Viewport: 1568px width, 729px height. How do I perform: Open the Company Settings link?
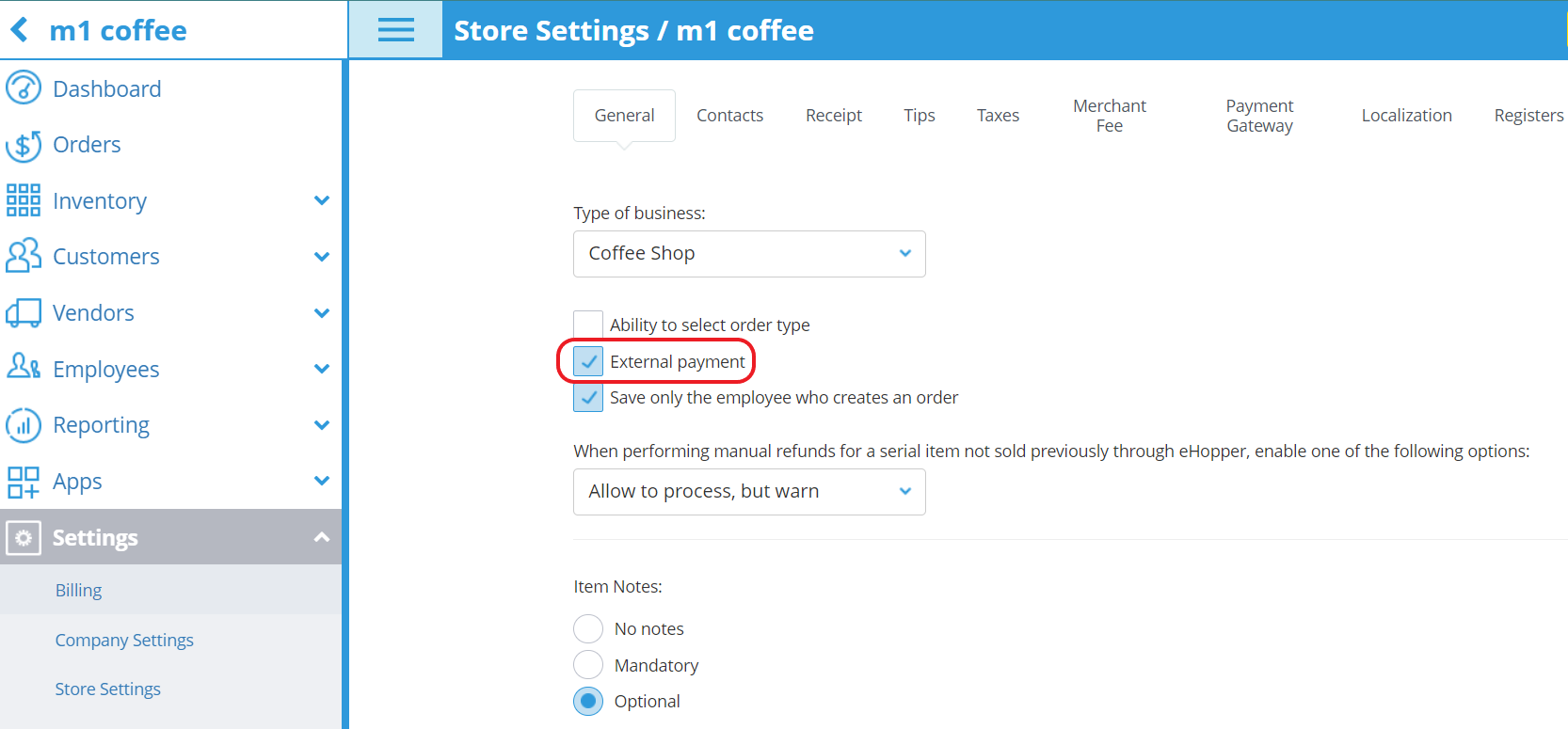tap(124, 641)
